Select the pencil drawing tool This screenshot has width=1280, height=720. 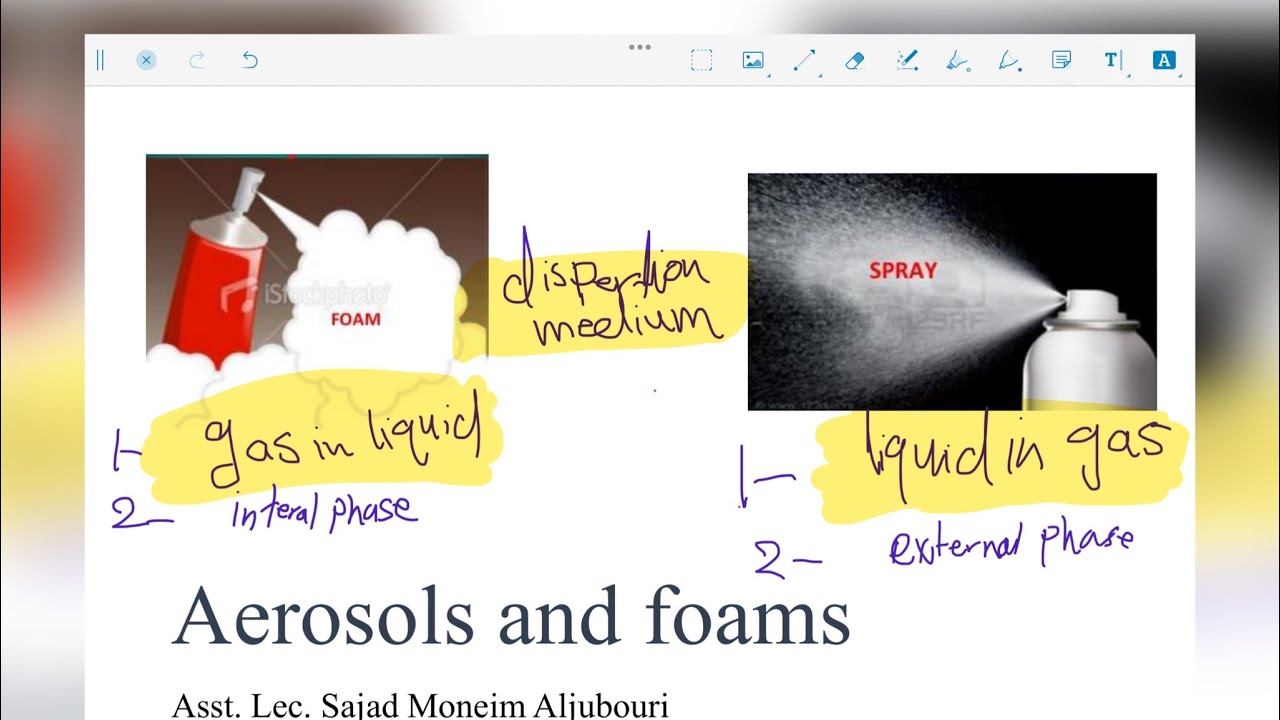click(x=1010, y=61)
